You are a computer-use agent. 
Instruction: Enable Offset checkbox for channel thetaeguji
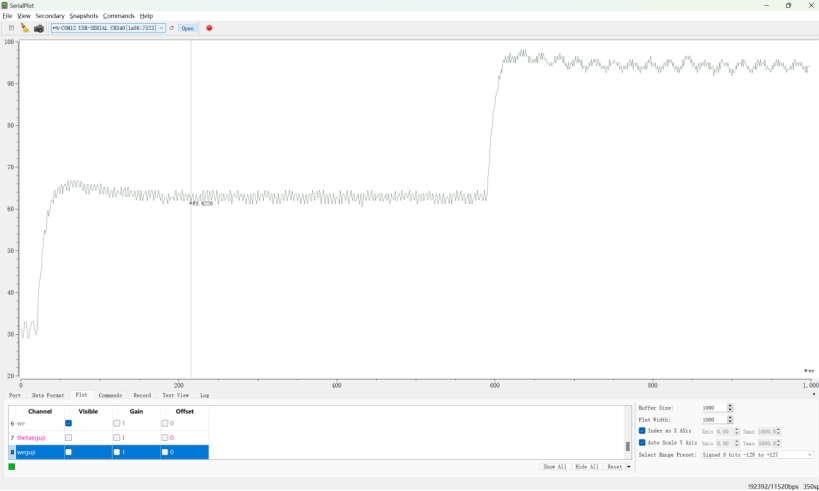(165, 437)
